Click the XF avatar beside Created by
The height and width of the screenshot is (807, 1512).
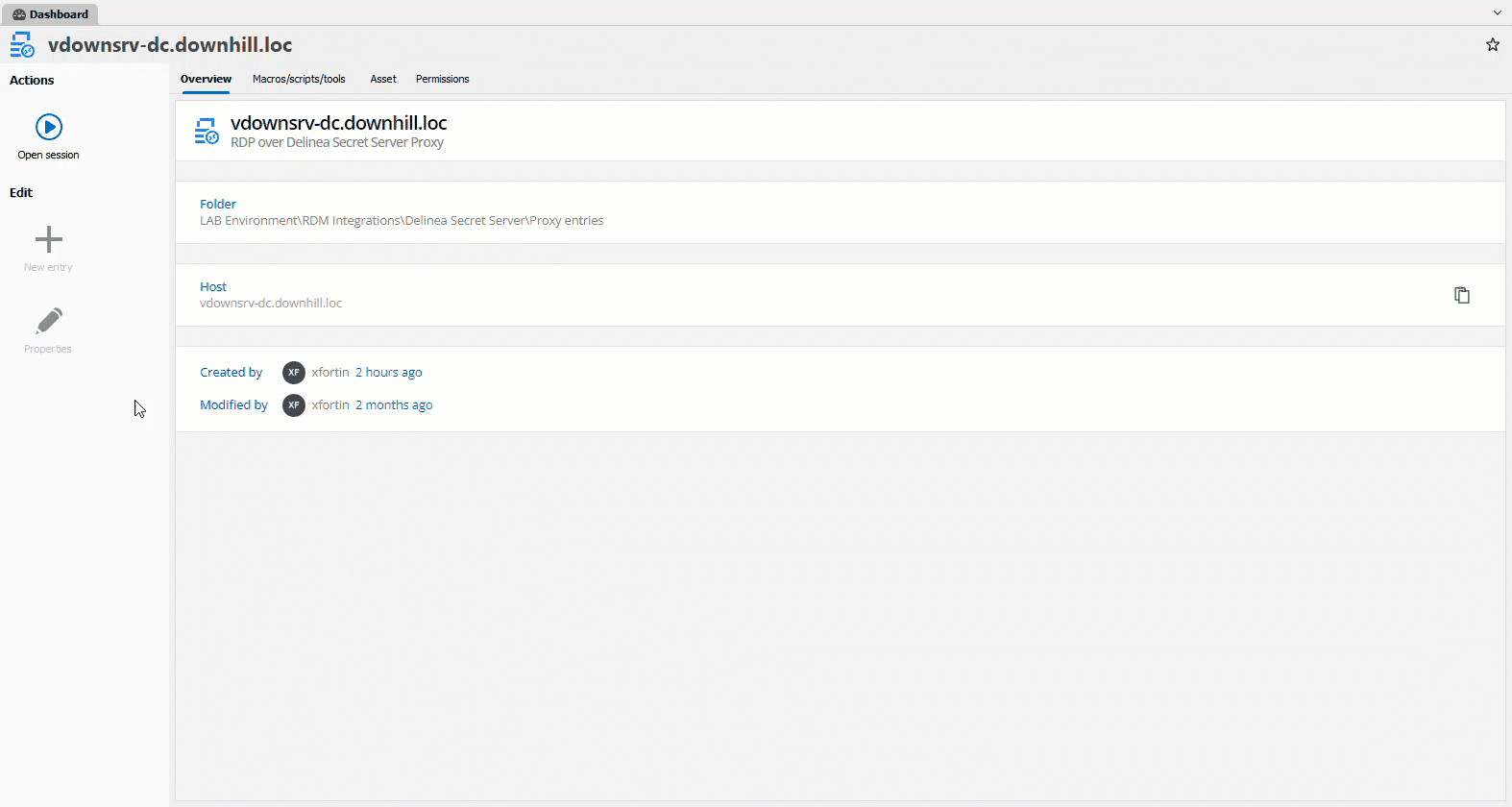(294, 373)
